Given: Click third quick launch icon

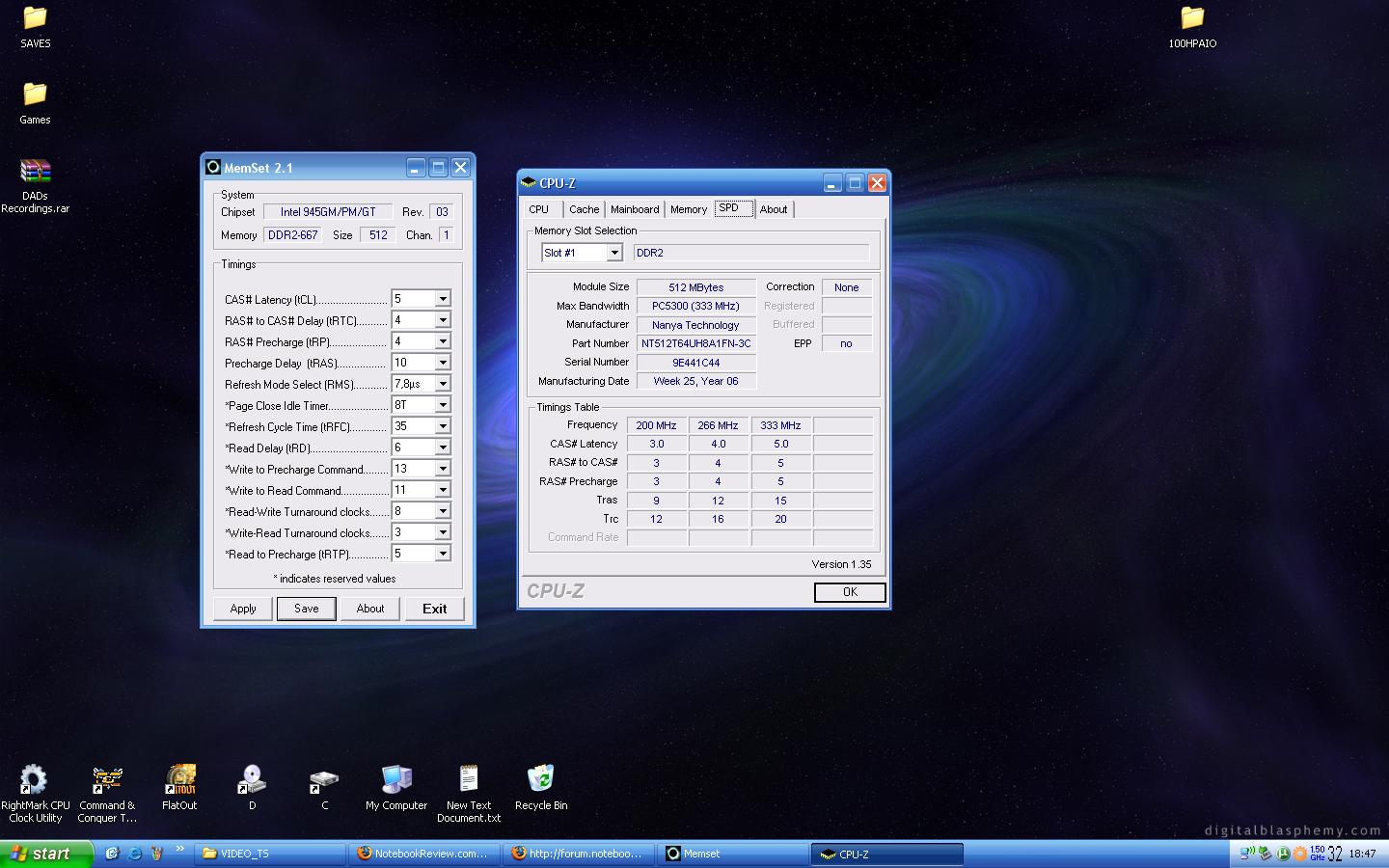Looking at the screenshot, I should pos(156,854).
